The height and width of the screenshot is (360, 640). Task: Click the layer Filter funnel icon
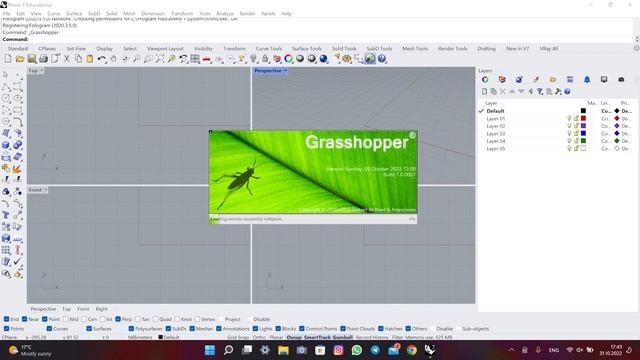pyautogui.click(x=540, y=91)
